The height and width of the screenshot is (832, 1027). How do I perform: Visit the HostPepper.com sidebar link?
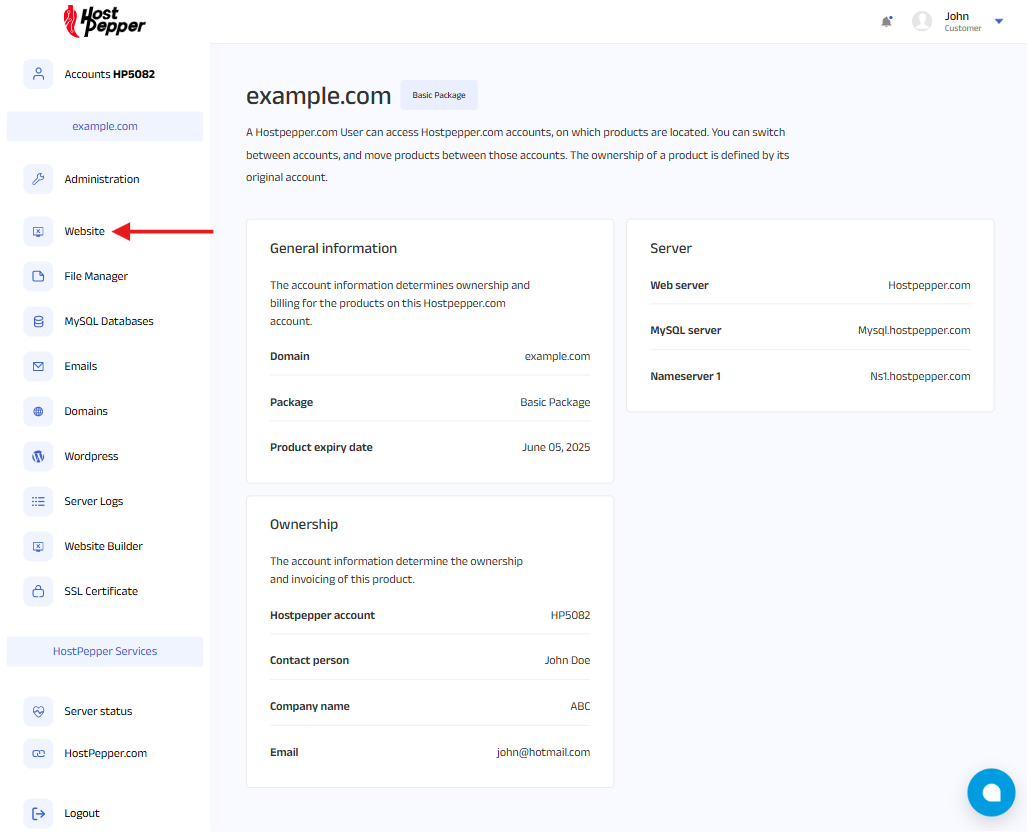click(105, 753)
